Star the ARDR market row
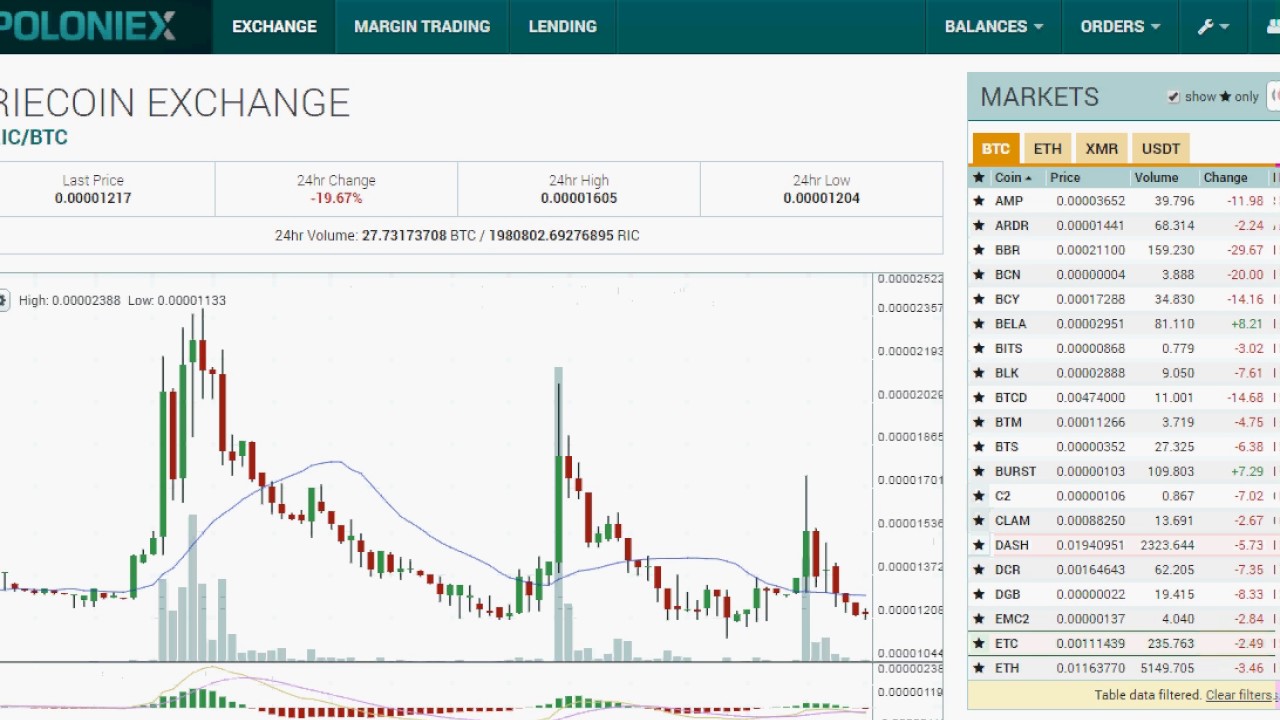This screenshot has width=1280, height=720. point(979,226)
